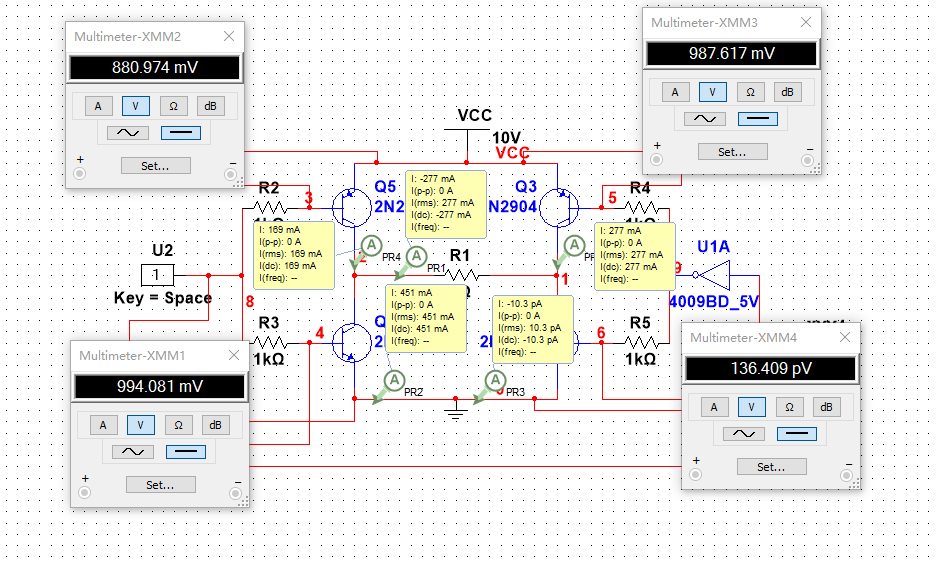Select DC mode on Multimeter-XMM4
Viewport: 937px width, 564px height.
click(797, 434)
